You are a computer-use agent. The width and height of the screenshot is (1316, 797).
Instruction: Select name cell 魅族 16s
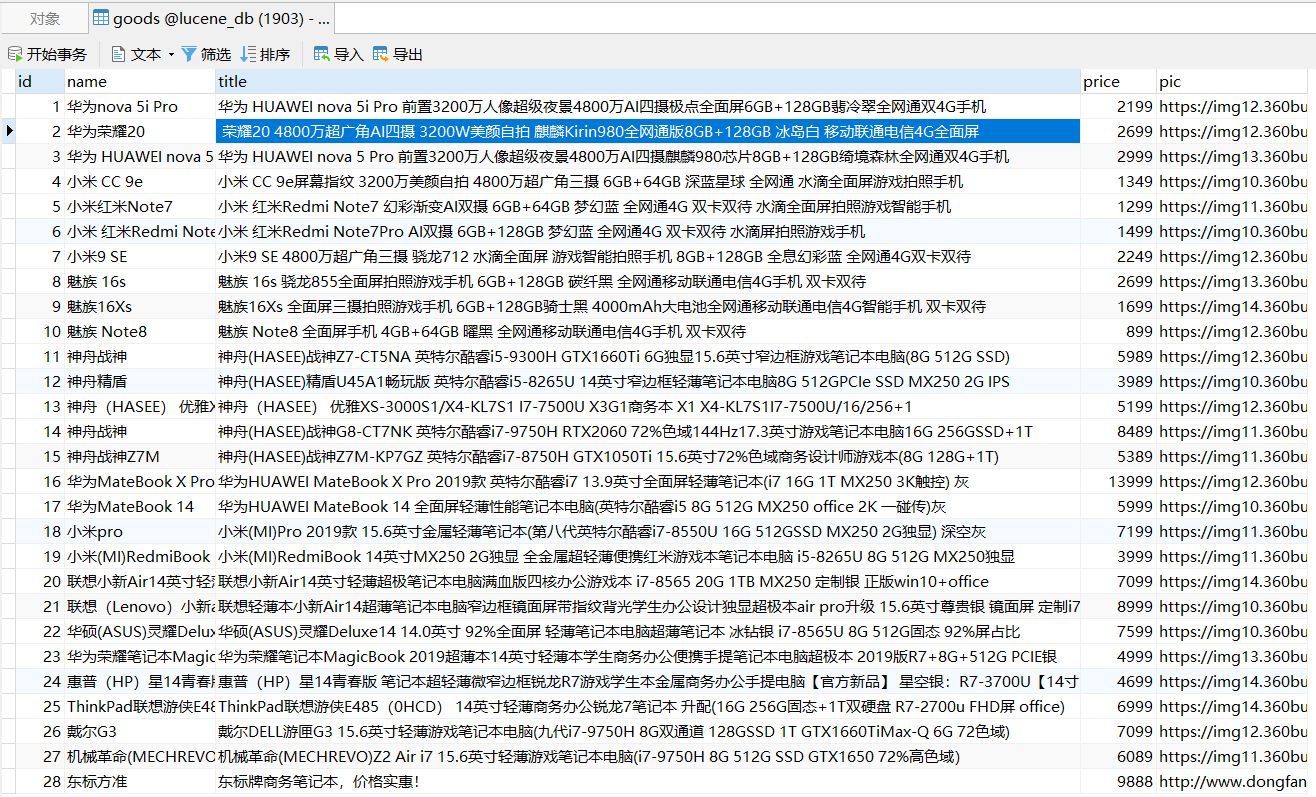point(140,281)
